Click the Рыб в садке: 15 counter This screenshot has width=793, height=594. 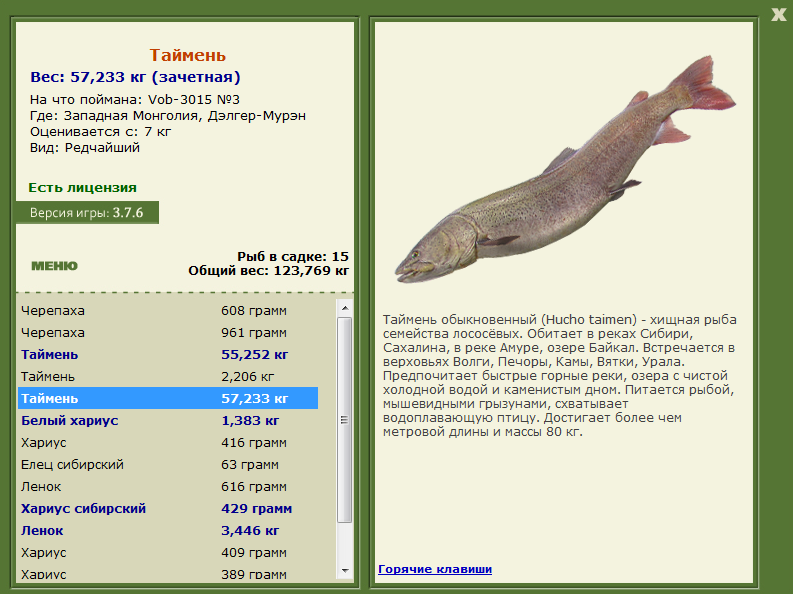coord(293,256)
